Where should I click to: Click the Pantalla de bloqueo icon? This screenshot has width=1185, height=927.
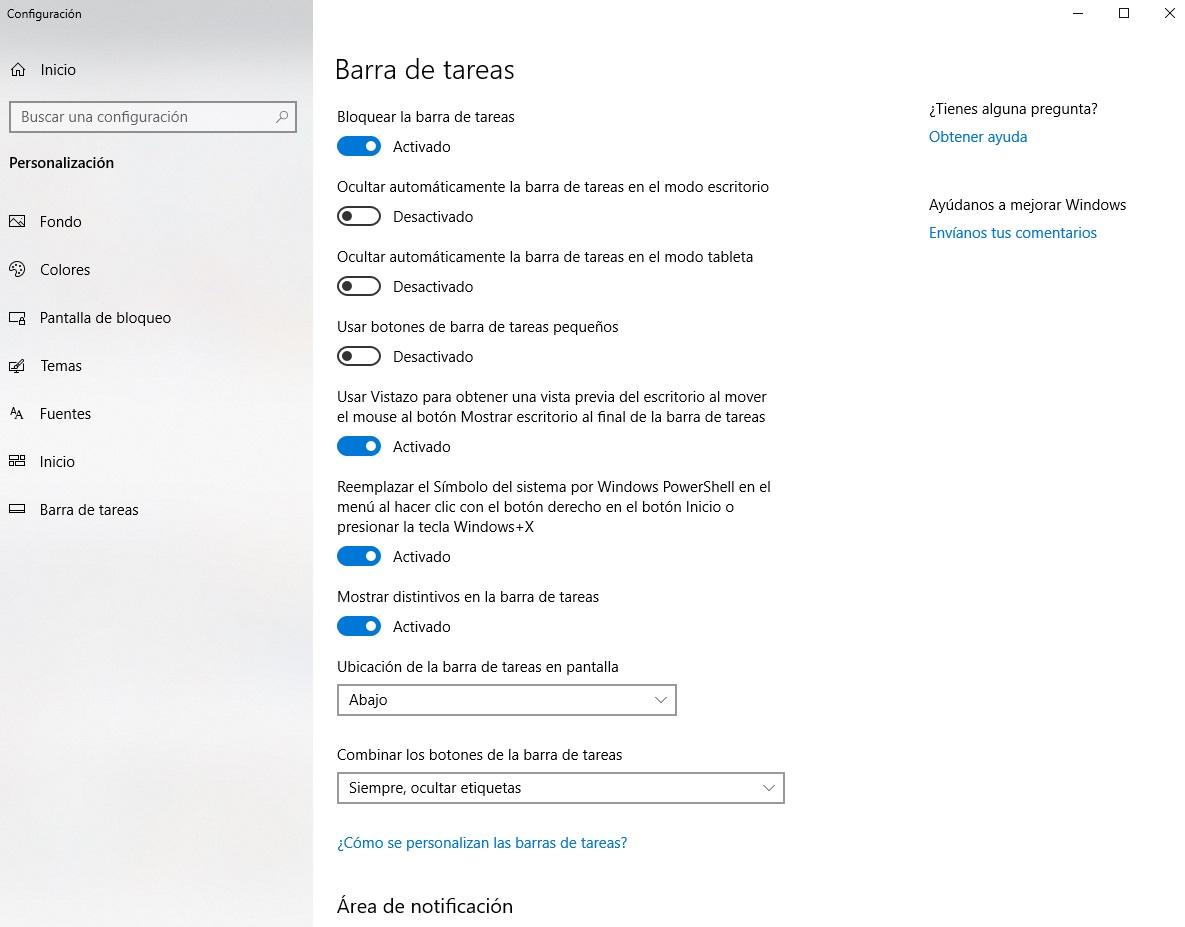pos(17,318)
